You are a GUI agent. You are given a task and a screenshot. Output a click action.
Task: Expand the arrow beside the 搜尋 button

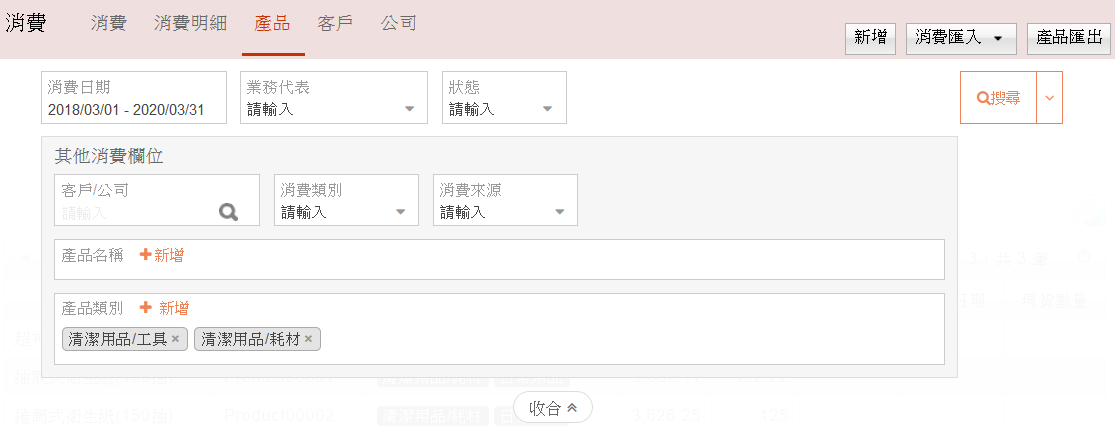coord(1049,98)
